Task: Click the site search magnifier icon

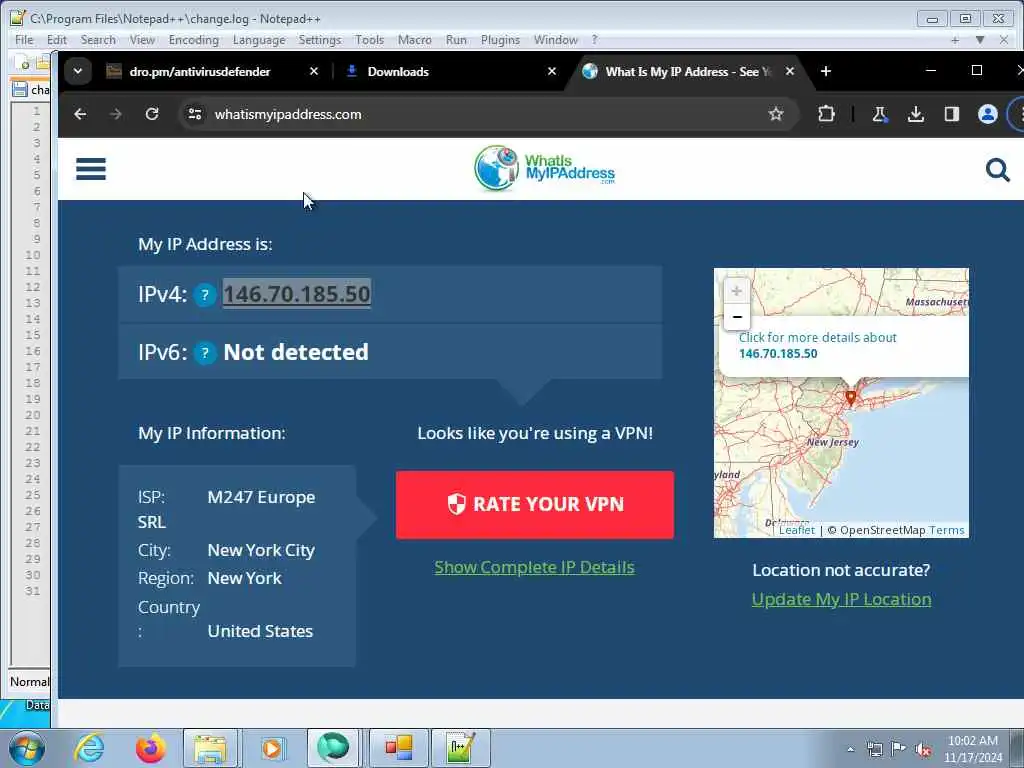Action: [997, 170]
